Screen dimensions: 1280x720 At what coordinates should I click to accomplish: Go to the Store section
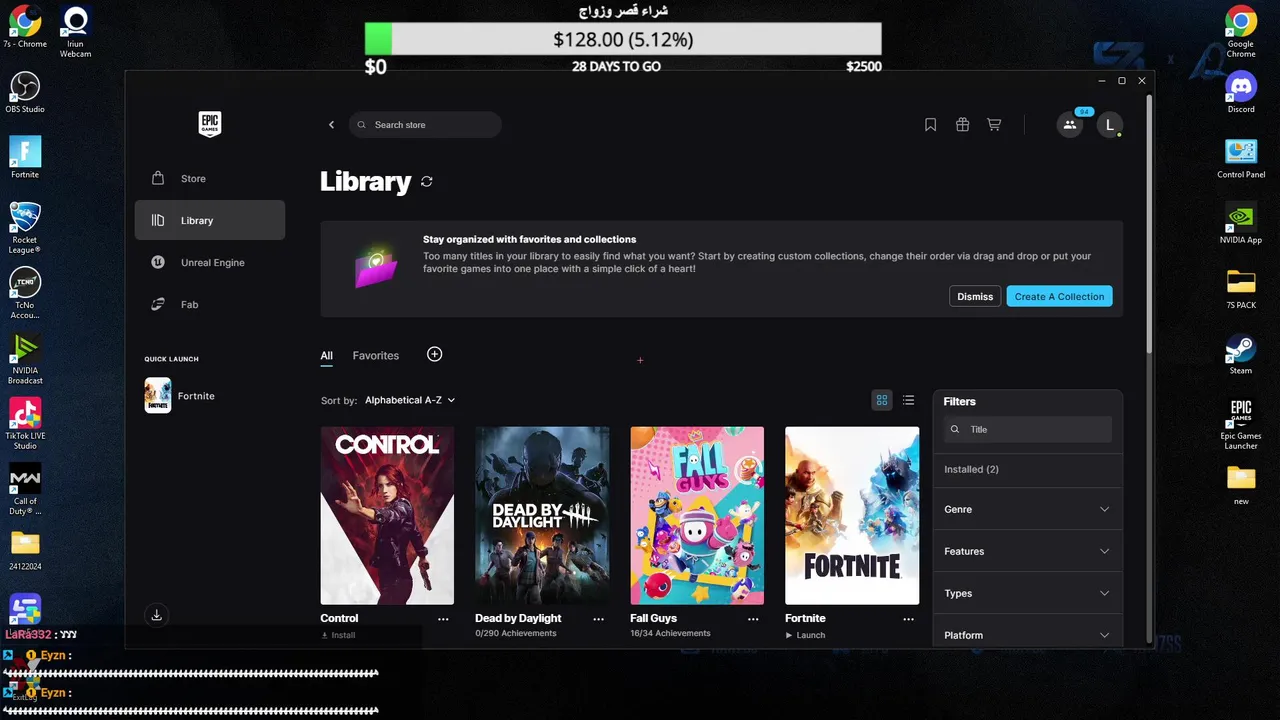coord(210,178)
